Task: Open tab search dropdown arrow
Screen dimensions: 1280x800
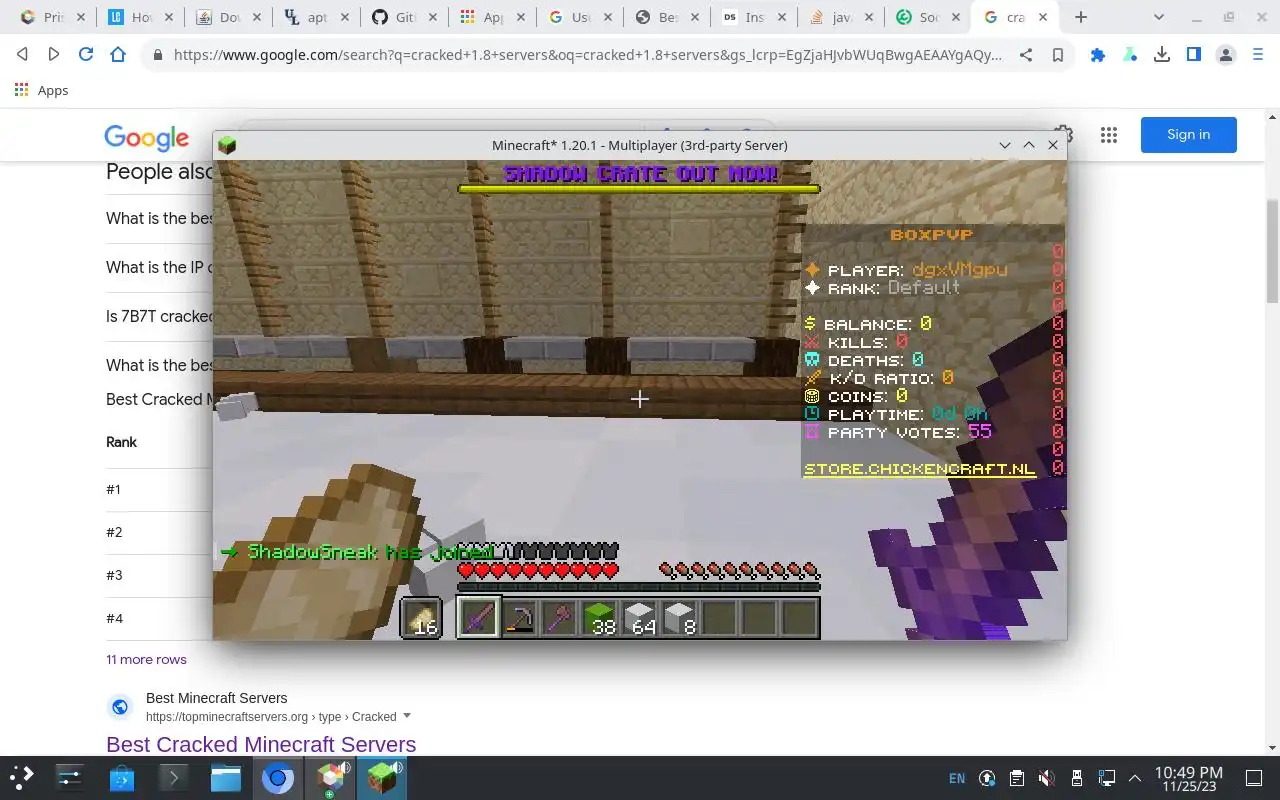Action: 1159,17
